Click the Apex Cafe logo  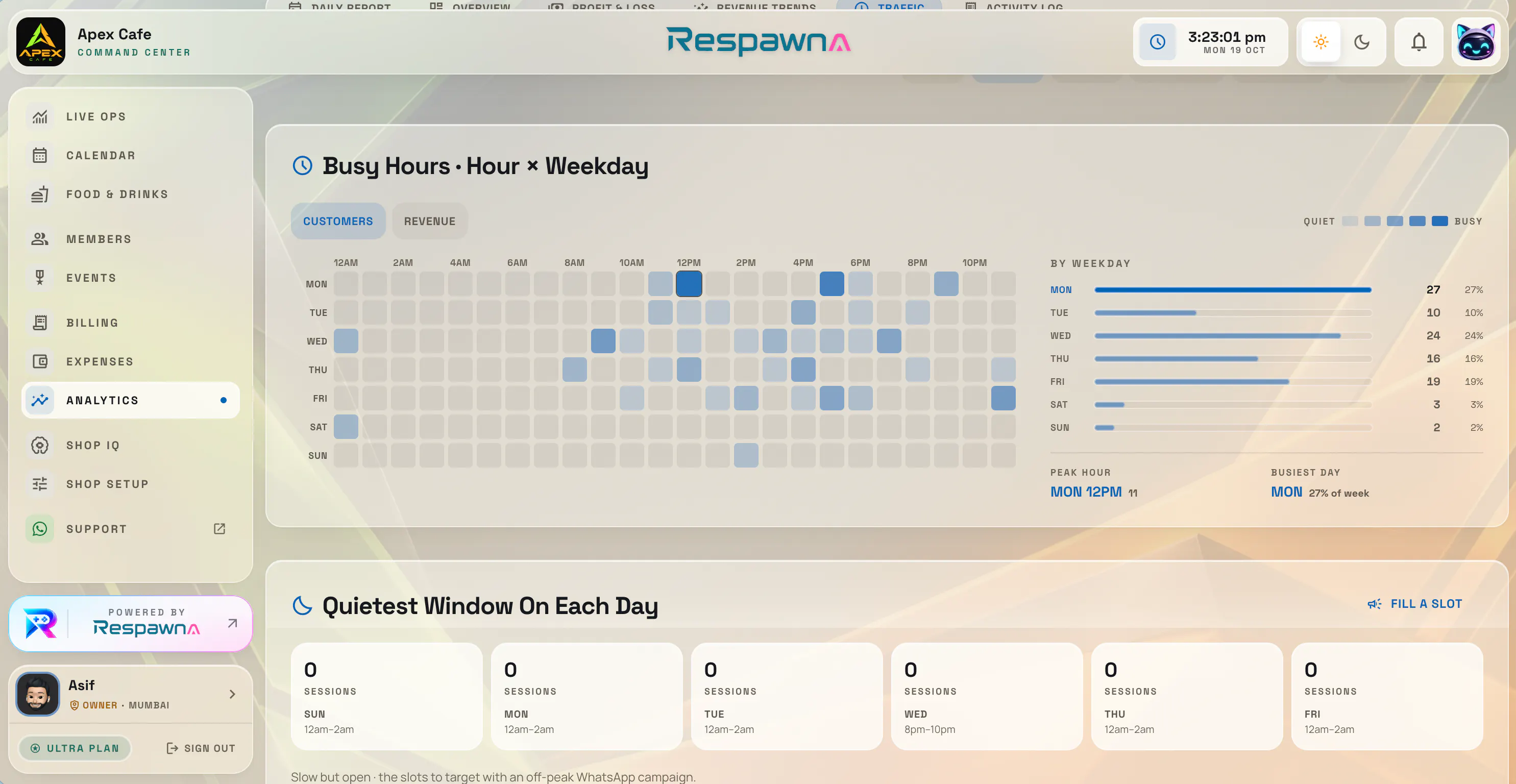[x=41, y=42]
